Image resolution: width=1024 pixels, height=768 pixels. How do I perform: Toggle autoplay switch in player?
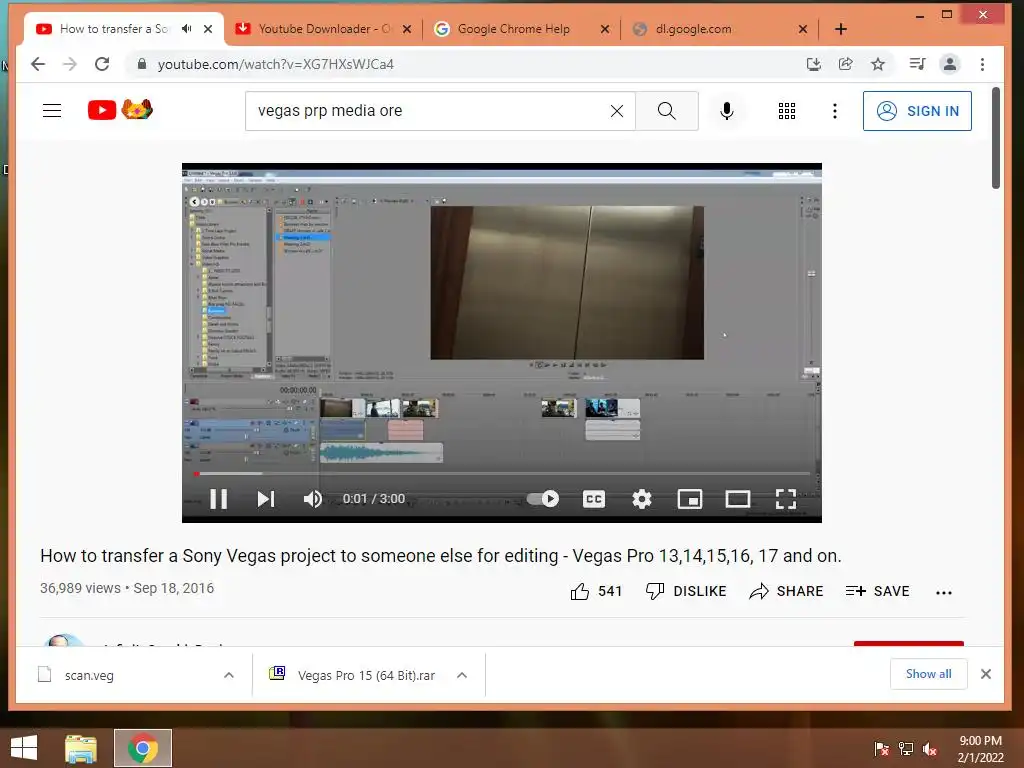543,499
